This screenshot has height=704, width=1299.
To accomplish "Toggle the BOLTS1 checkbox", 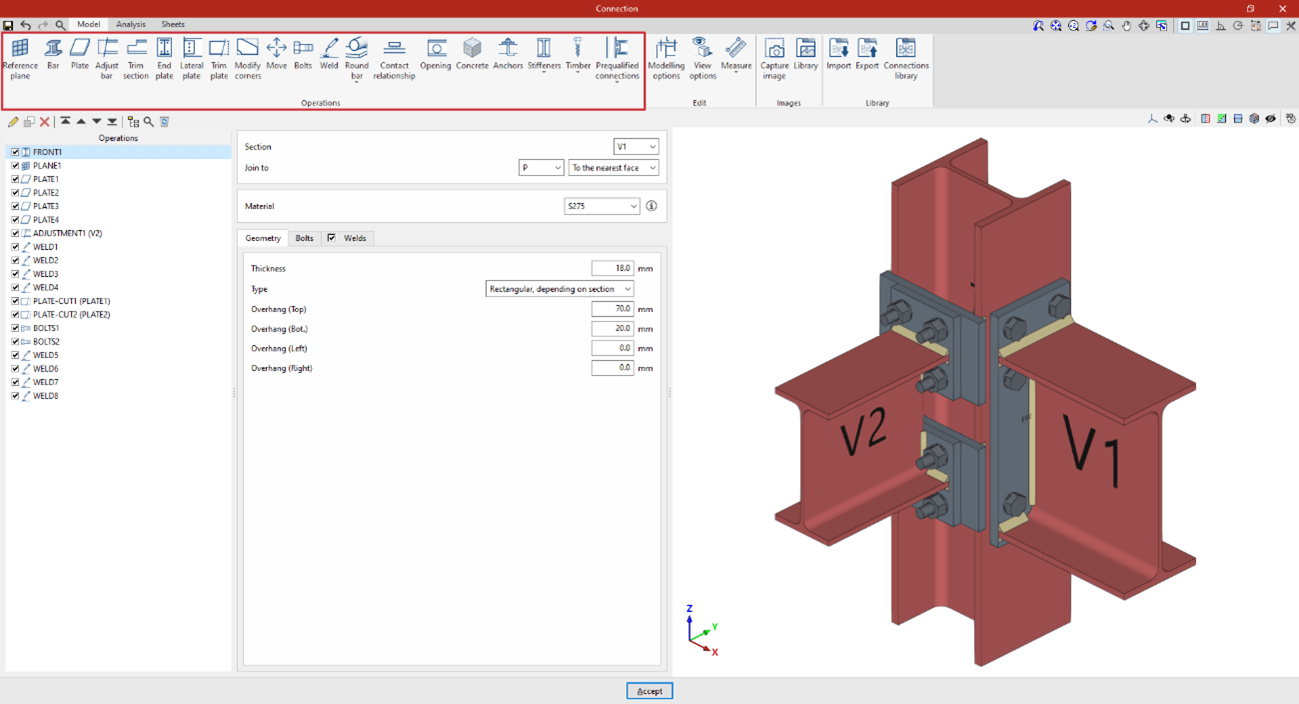I will [x=15, y=328].
